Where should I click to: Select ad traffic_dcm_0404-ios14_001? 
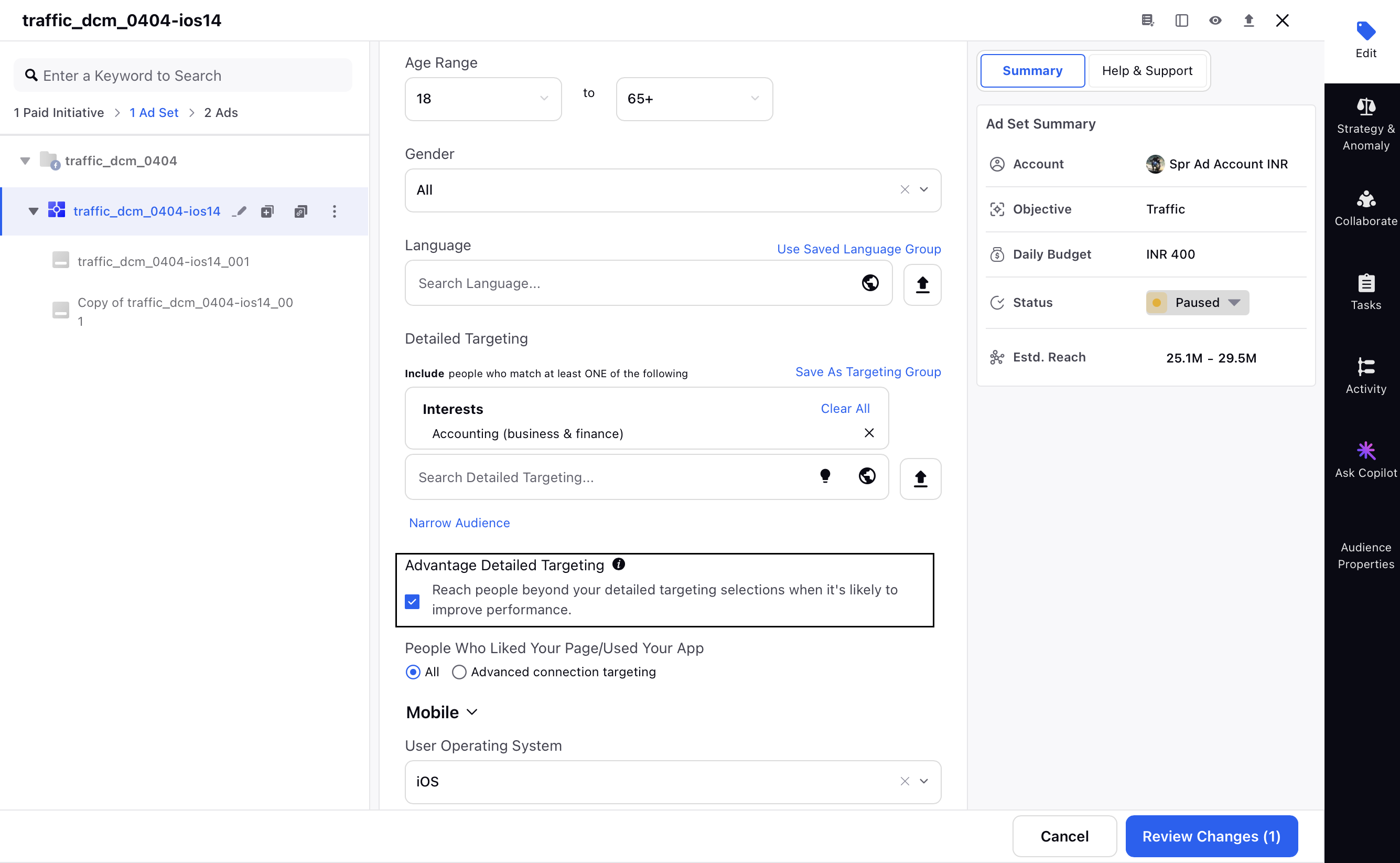(163, 261)
